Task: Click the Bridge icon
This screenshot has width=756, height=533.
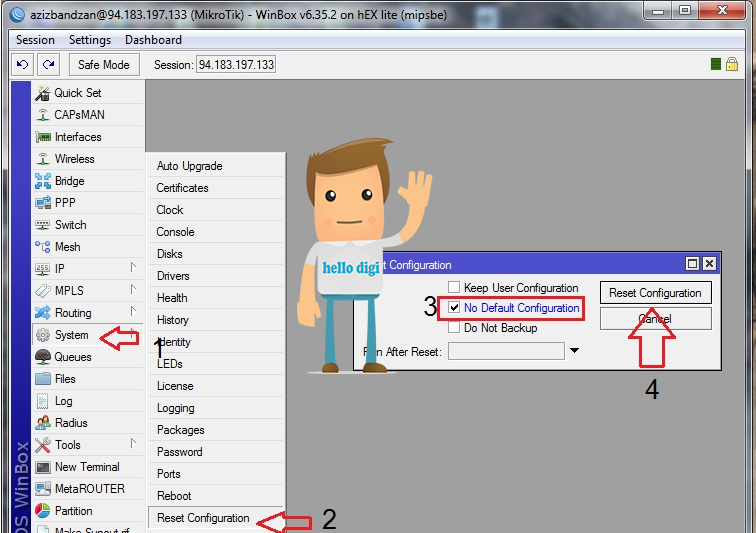Action: point(42,181)
